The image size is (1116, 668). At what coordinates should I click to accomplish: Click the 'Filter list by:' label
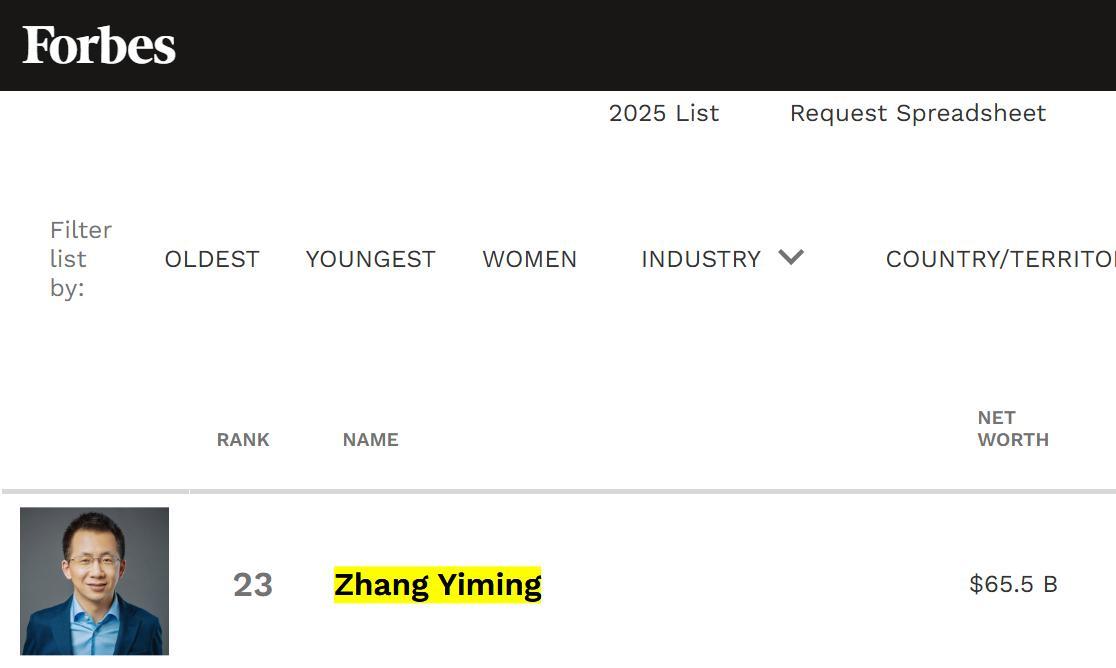(x=80, y=259)
